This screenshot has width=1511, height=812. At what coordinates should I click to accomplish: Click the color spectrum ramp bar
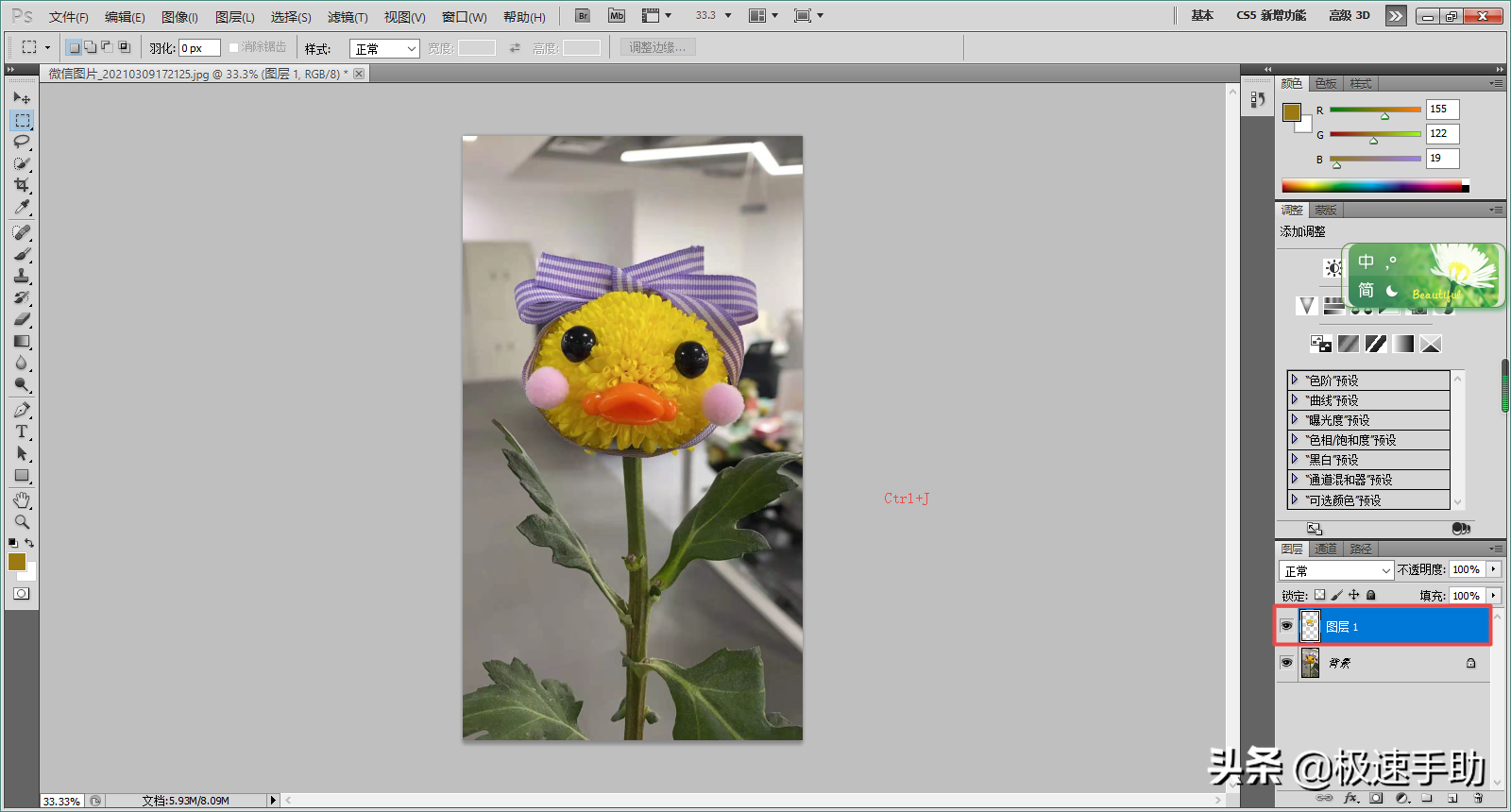coord(1375,186)
